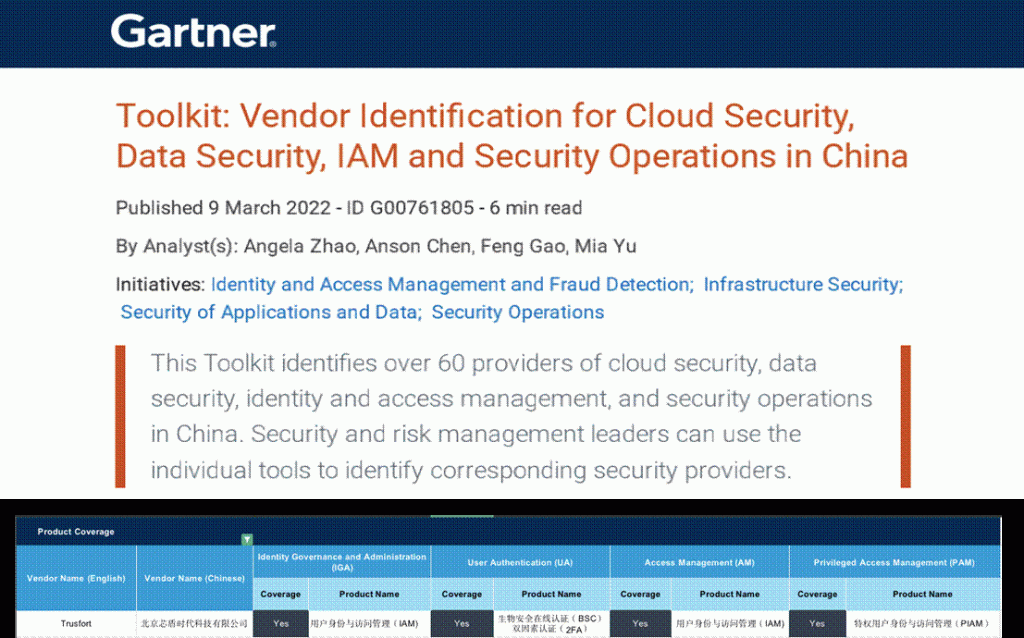The height and width of the screenshot is (638, 1024).
Task: Select the Coverage subheader under Access Management
Action: (x=640, y=594)
